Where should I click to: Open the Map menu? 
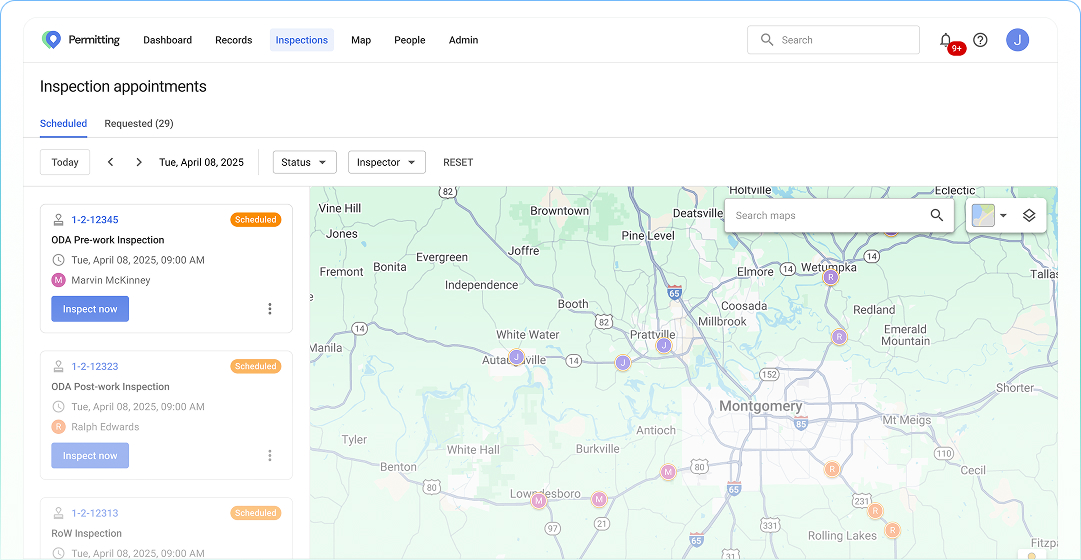click(361, 40)
